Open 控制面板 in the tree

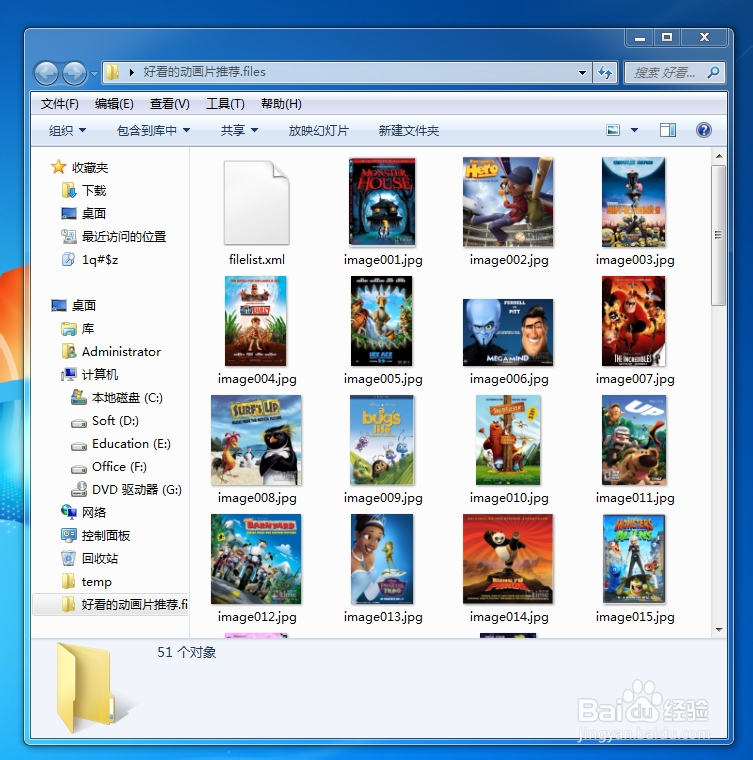pos(96,536)
